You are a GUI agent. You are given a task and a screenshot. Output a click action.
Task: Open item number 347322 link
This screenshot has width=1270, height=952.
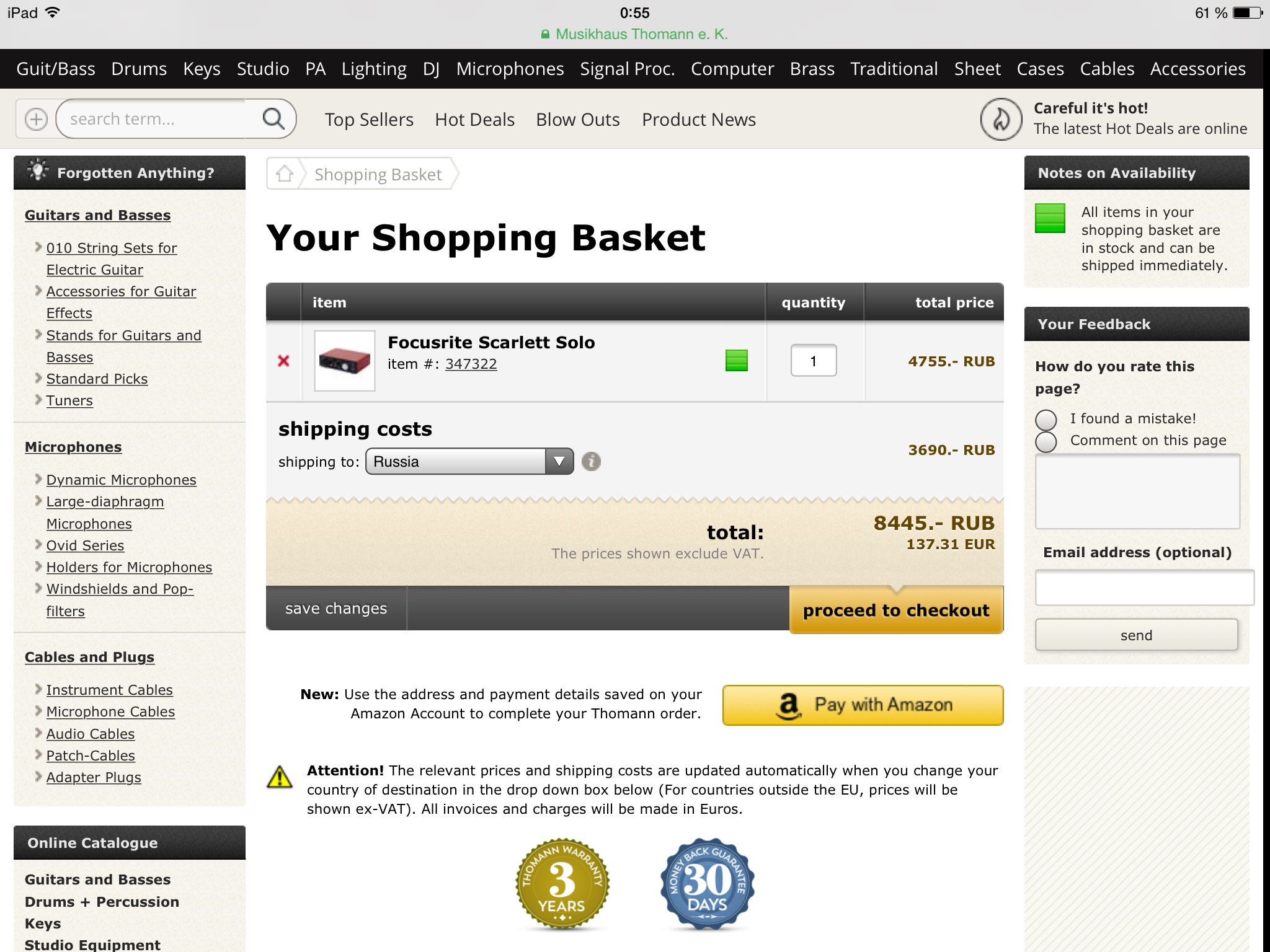(471, 364)
